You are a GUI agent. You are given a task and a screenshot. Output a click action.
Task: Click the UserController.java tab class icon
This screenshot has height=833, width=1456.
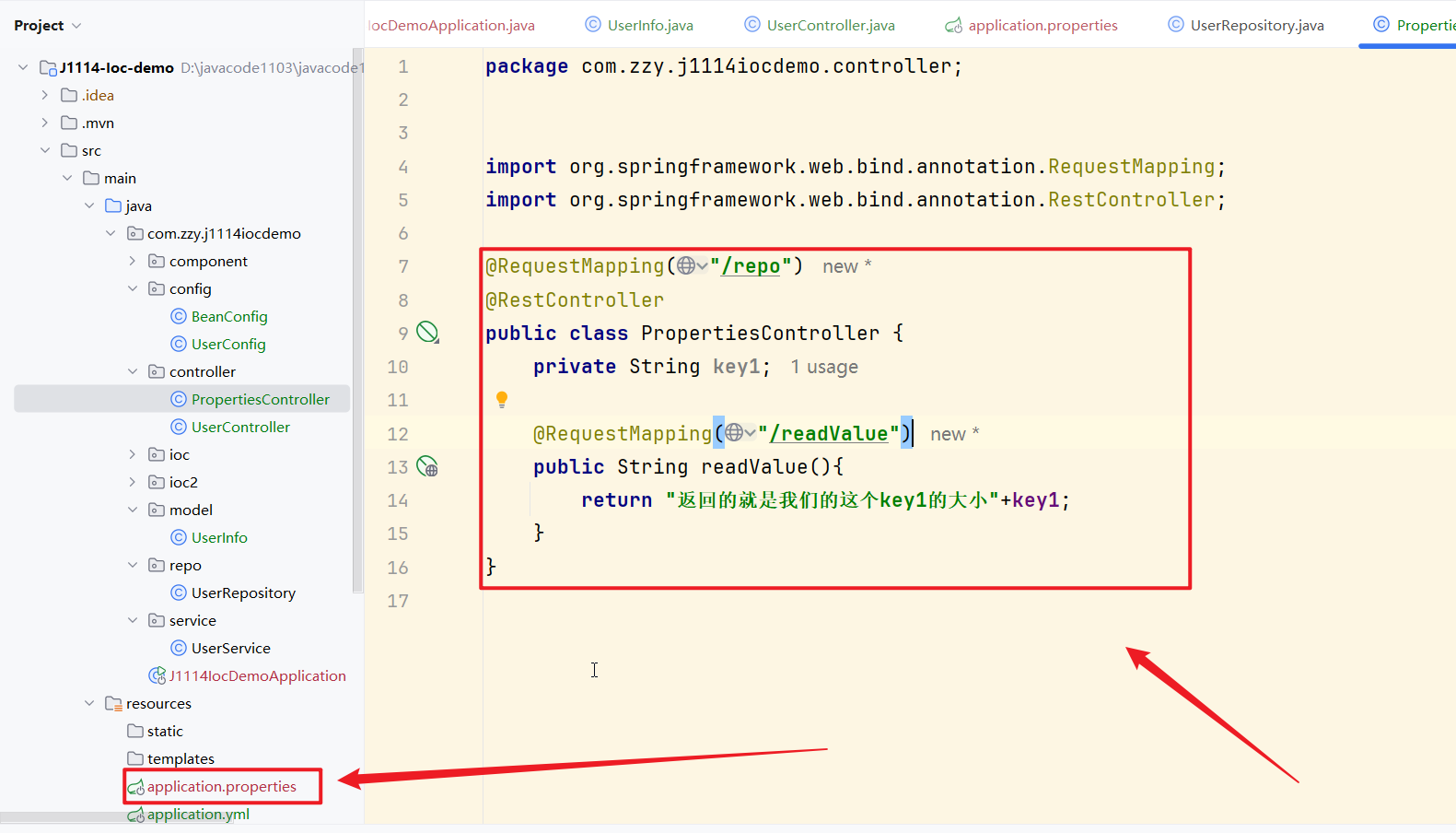752,25
